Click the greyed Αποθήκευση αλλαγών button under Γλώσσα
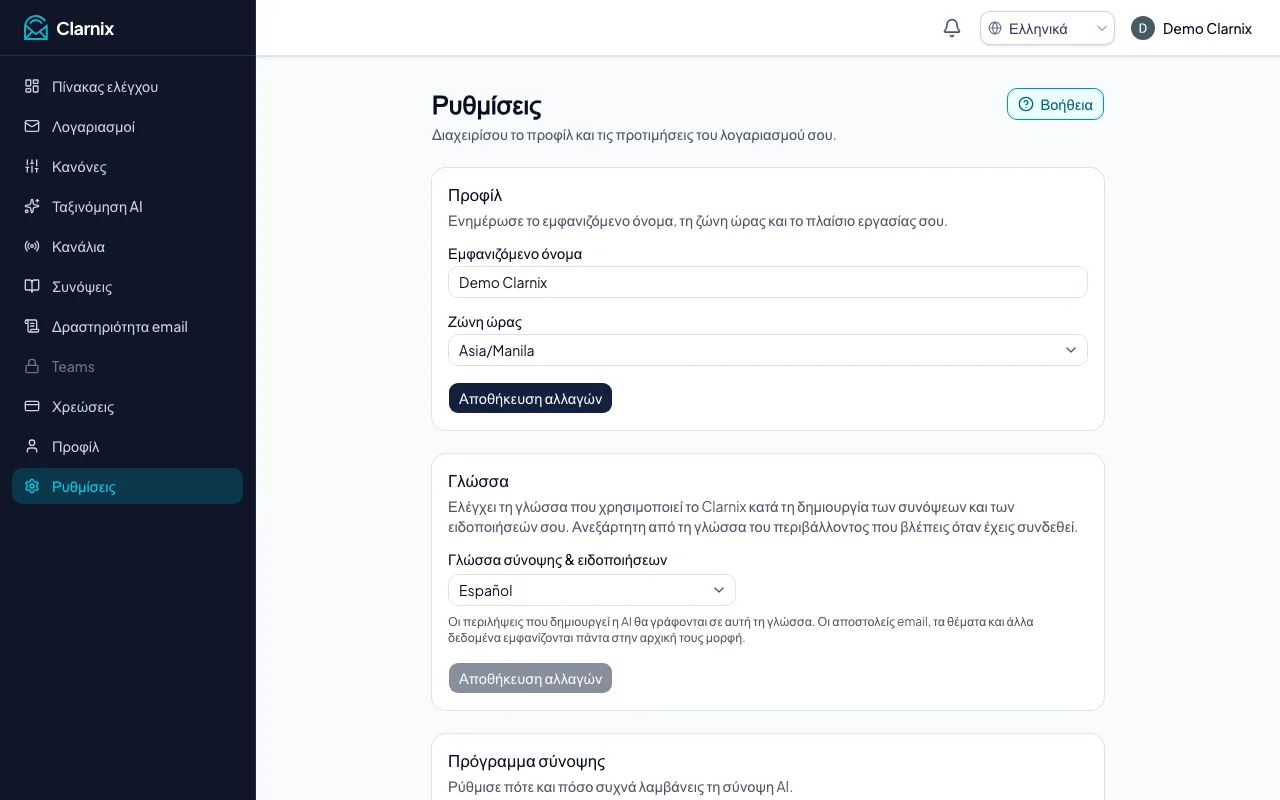 (530, 678)
